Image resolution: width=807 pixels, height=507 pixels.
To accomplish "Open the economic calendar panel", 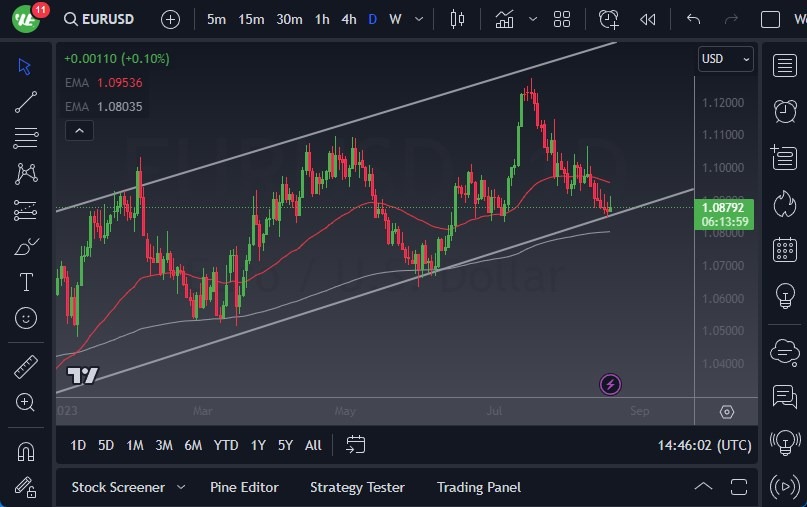I will pyautogui.click(x=785, y=249).
